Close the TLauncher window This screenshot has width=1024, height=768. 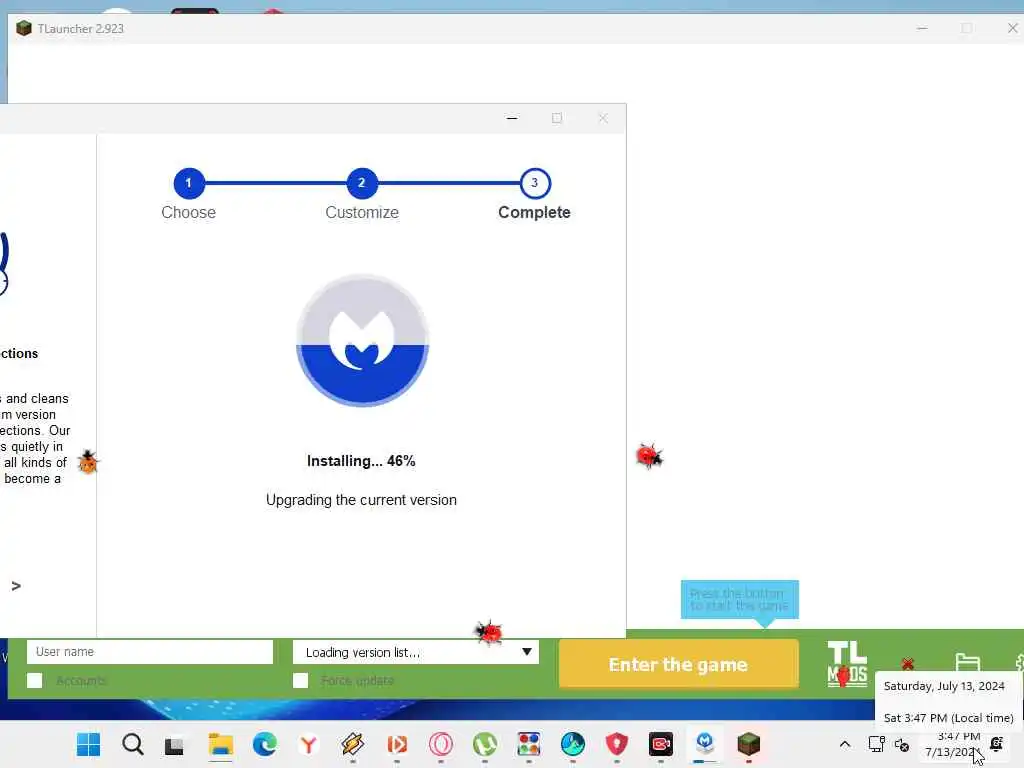[x=1012, y=28]
